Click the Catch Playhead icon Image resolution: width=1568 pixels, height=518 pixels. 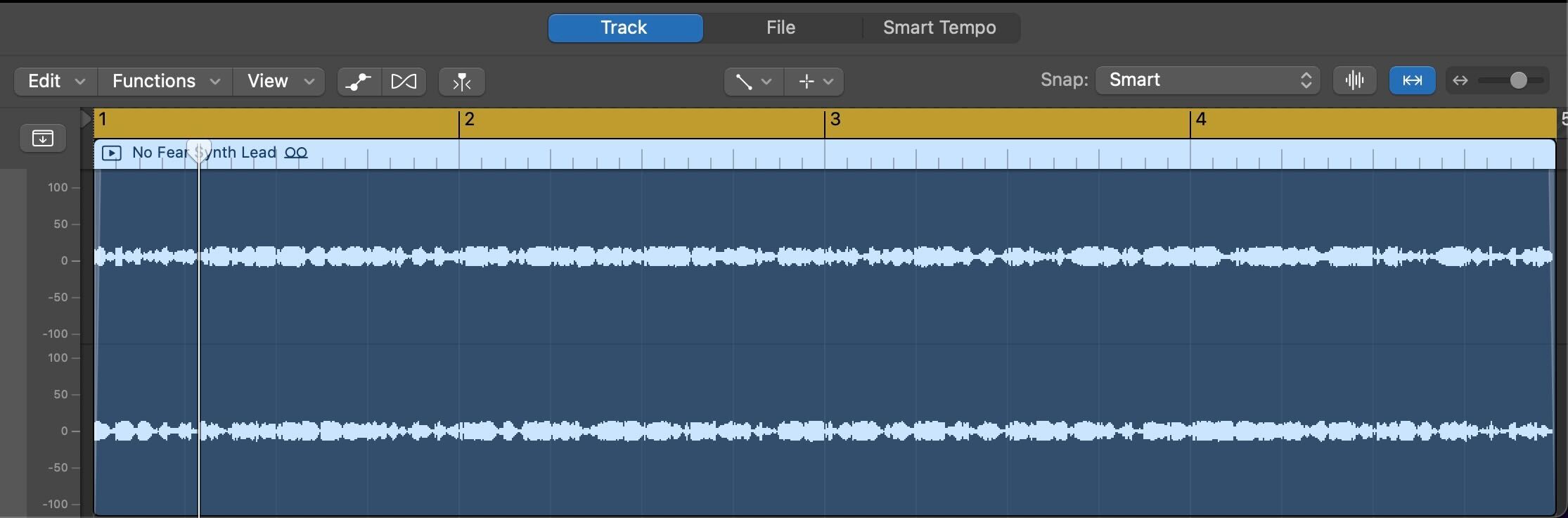[461, 82]
